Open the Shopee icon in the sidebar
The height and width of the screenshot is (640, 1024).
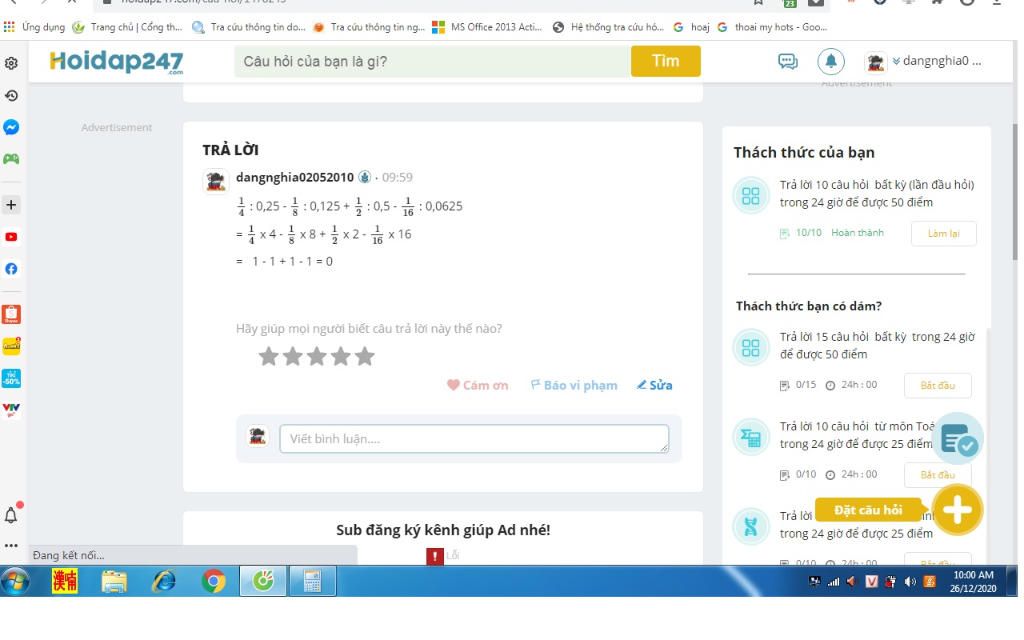(11, 315)
